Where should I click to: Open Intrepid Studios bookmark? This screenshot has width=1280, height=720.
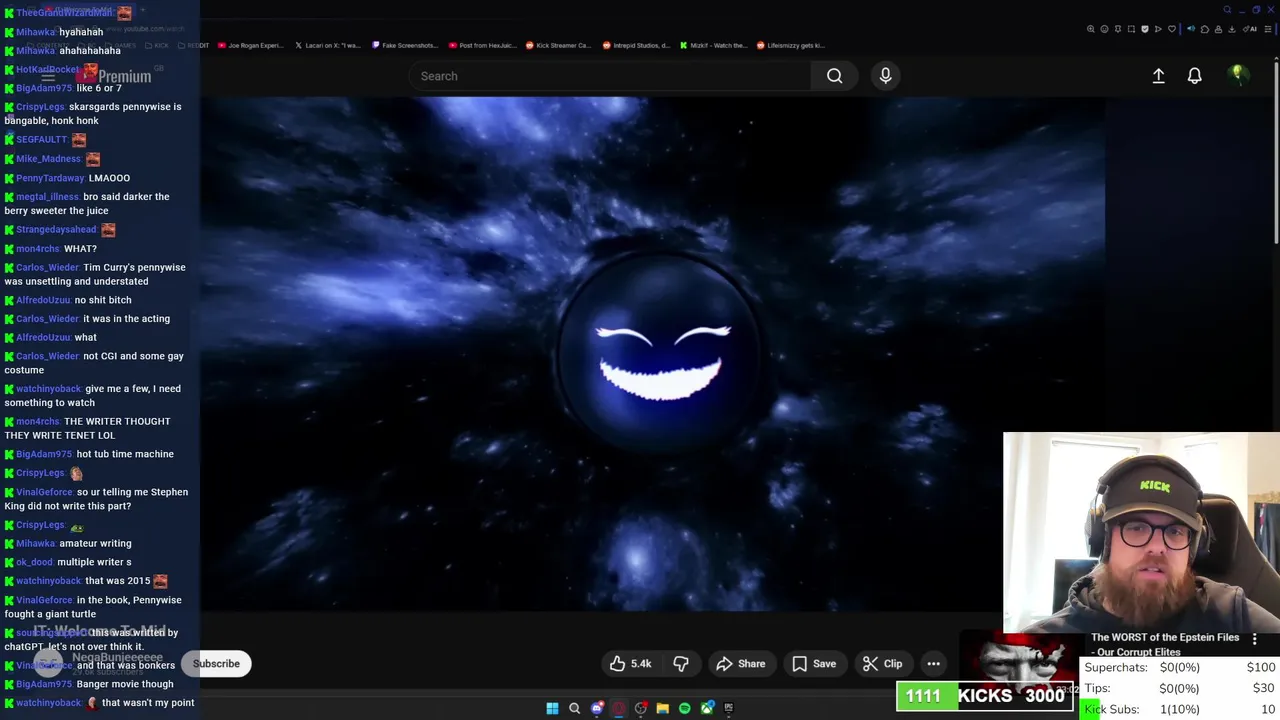click(x=636, y=45)
